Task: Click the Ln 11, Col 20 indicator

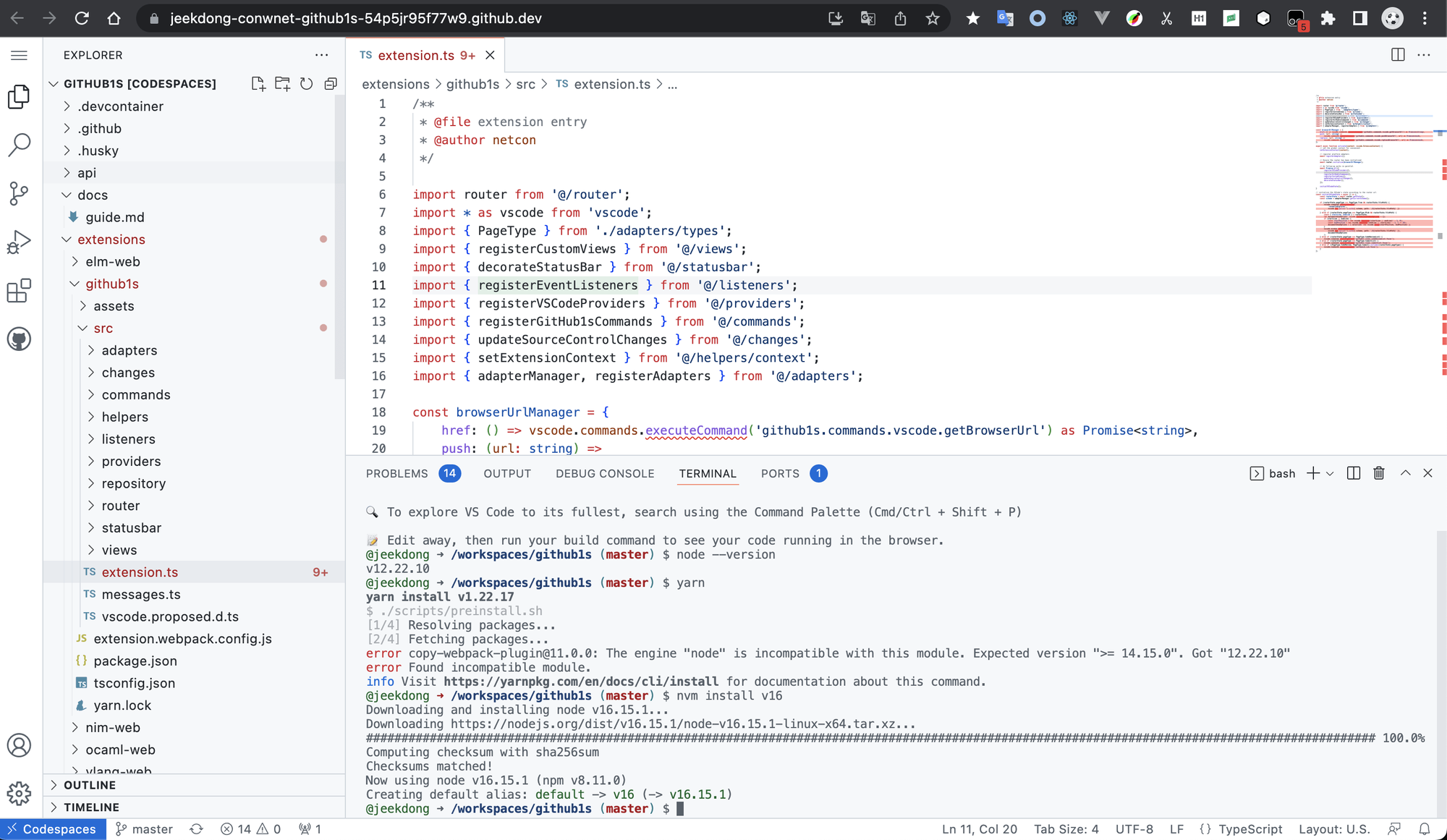Action: tap(980, 829)
